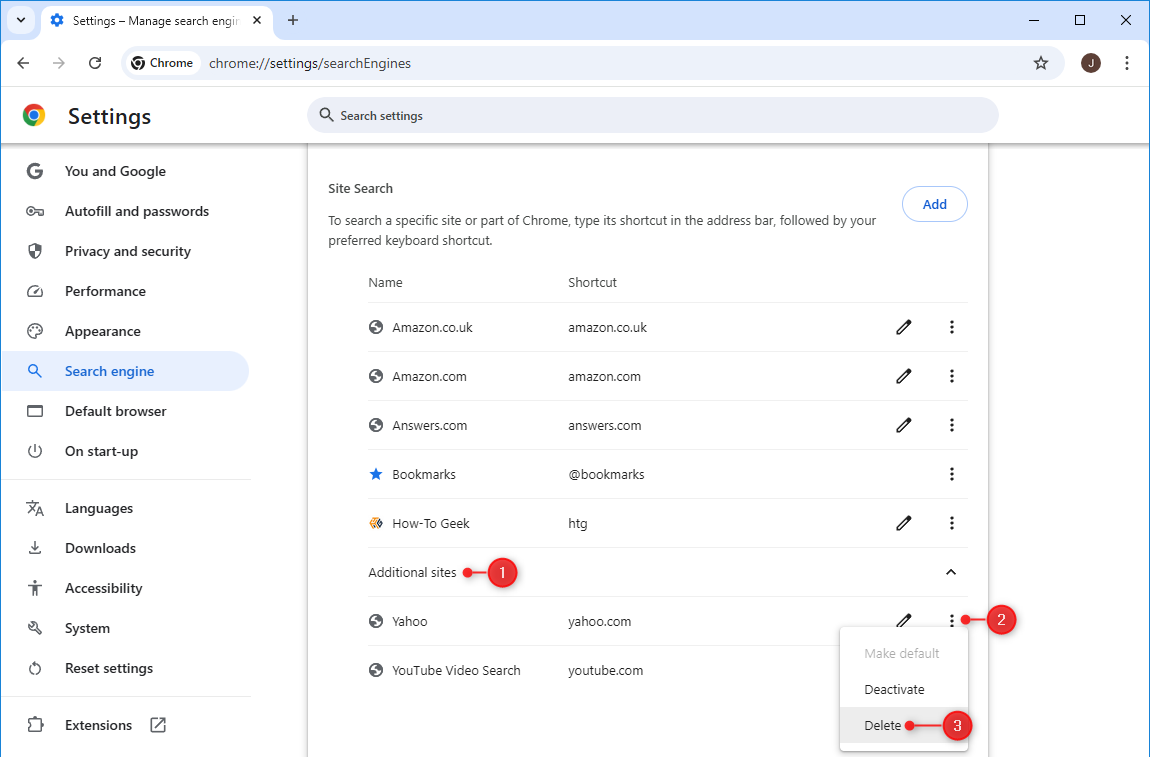
Task: Click the Search settings field
Action: click(x=650, y=115)
